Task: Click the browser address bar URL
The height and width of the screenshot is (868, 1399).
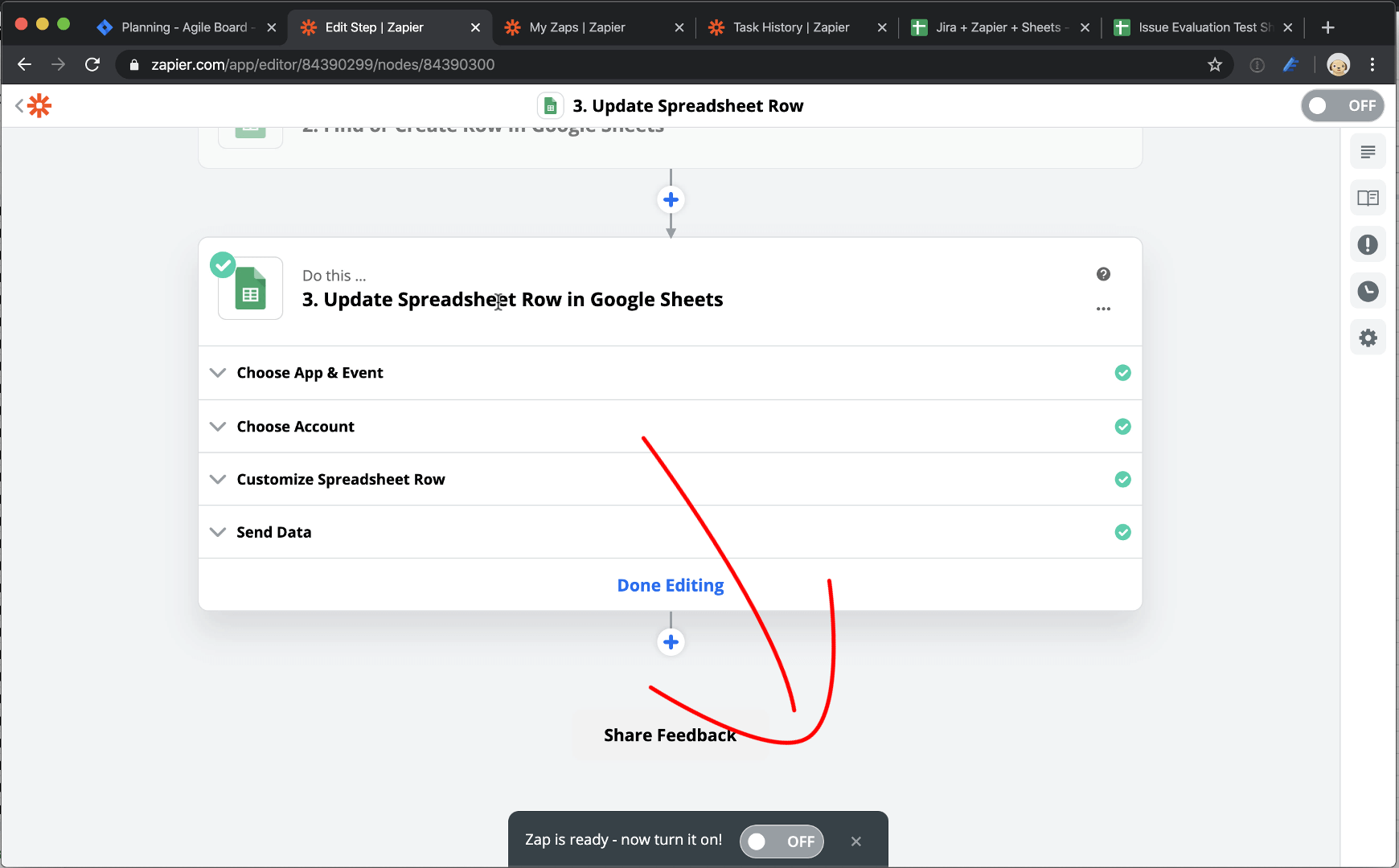Action: pyautogui.click(x=322, y=64)
